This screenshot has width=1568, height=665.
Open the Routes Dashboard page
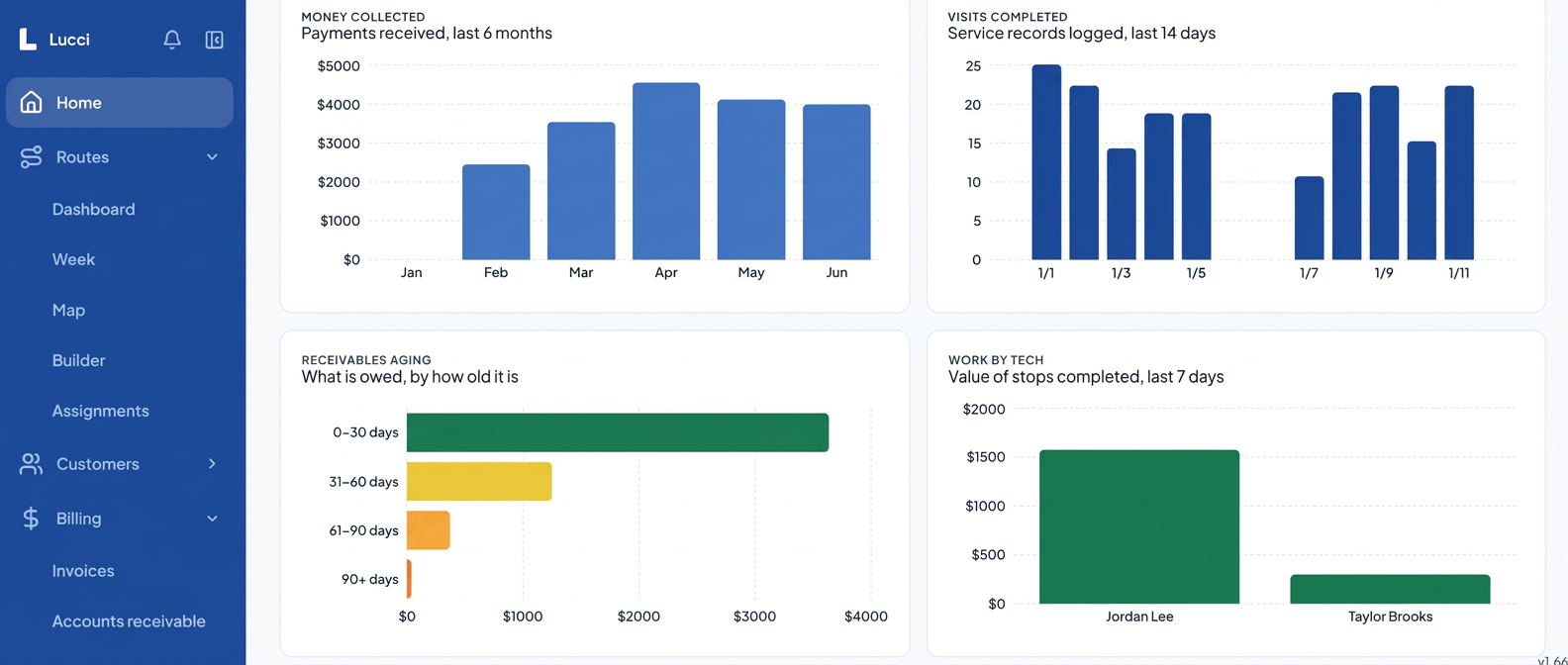(x=93, y=209)
